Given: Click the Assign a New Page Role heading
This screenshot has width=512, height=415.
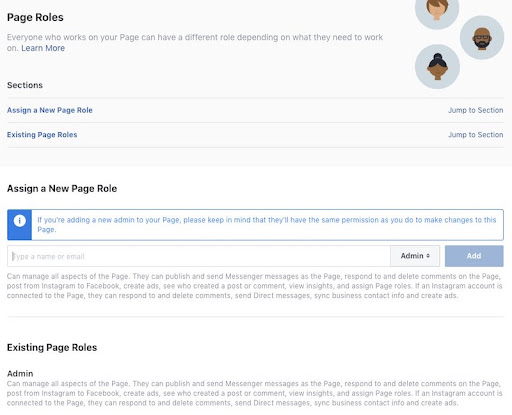Looking at the screenshot, I should pos(62,189).
